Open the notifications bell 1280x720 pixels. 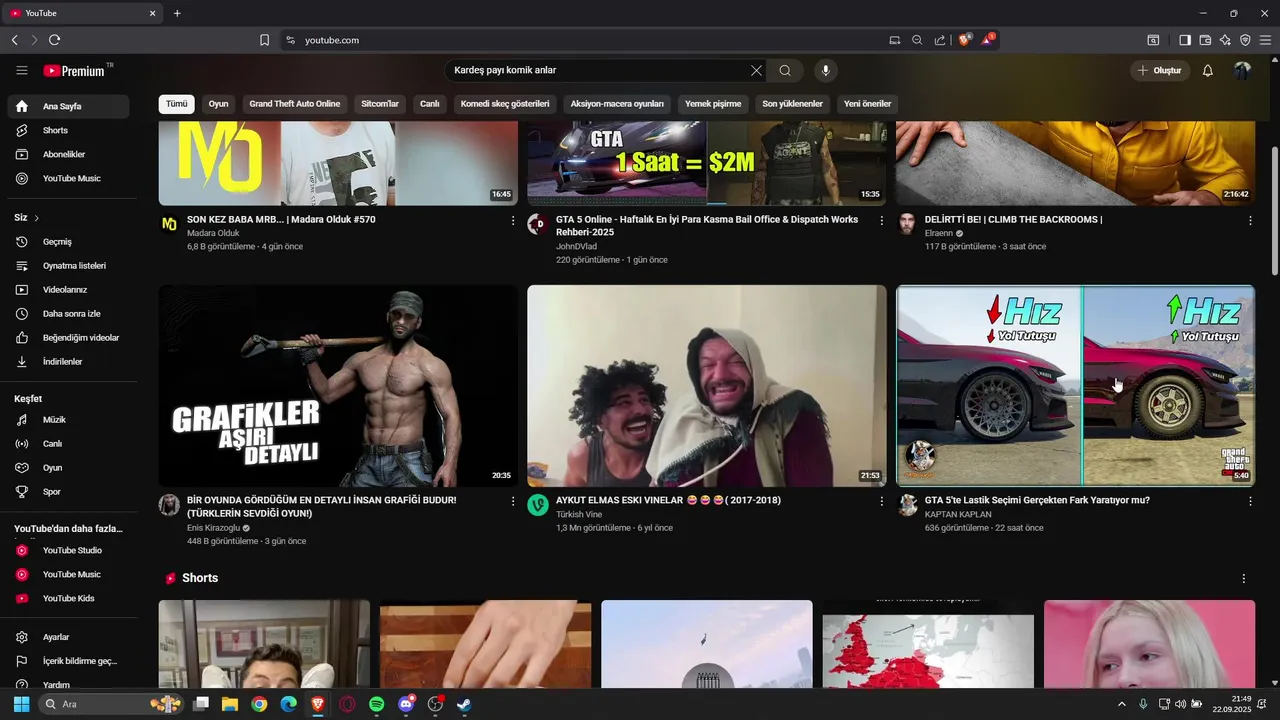[1207, 71]
